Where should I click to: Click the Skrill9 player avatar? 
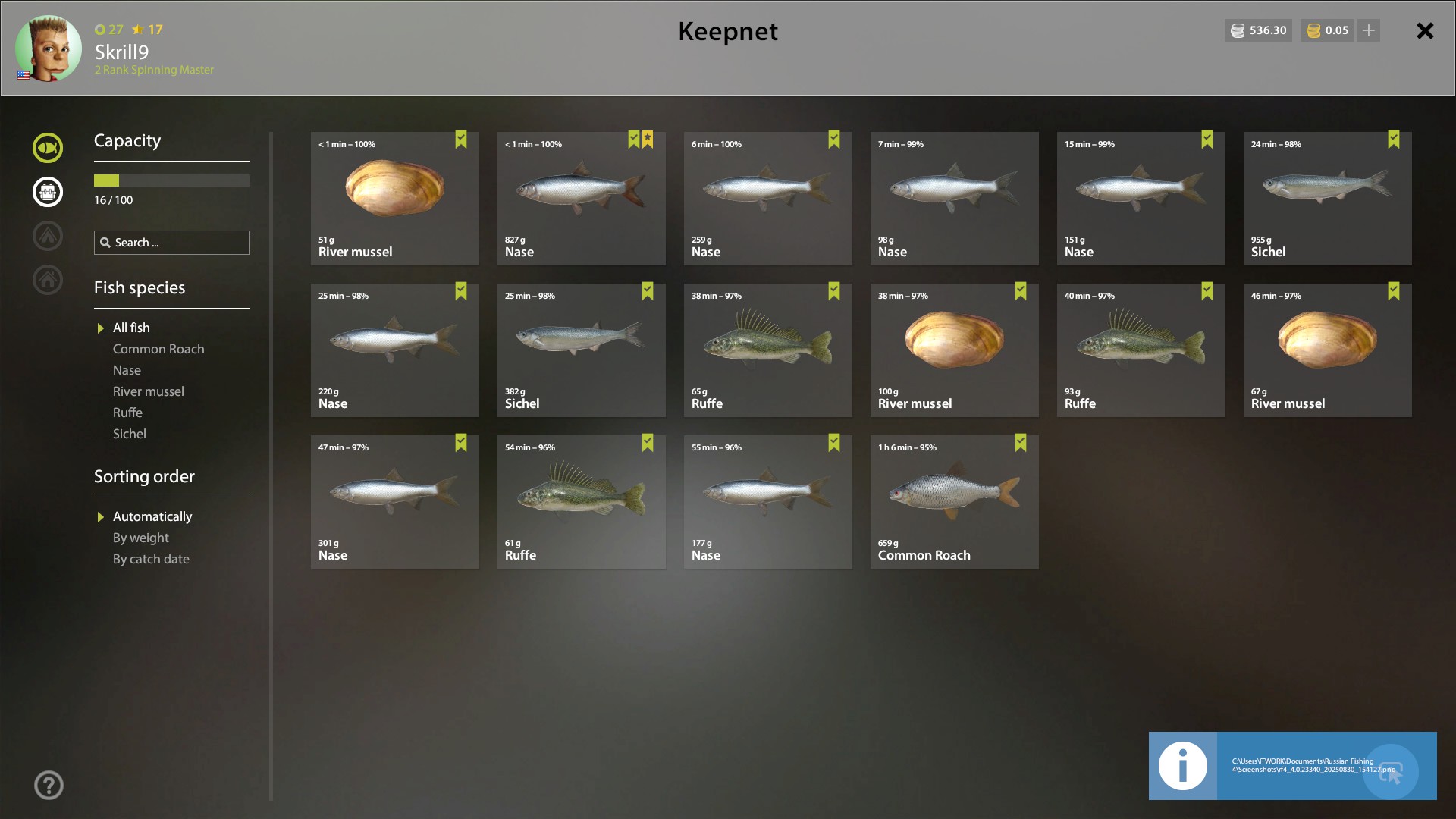49,48
